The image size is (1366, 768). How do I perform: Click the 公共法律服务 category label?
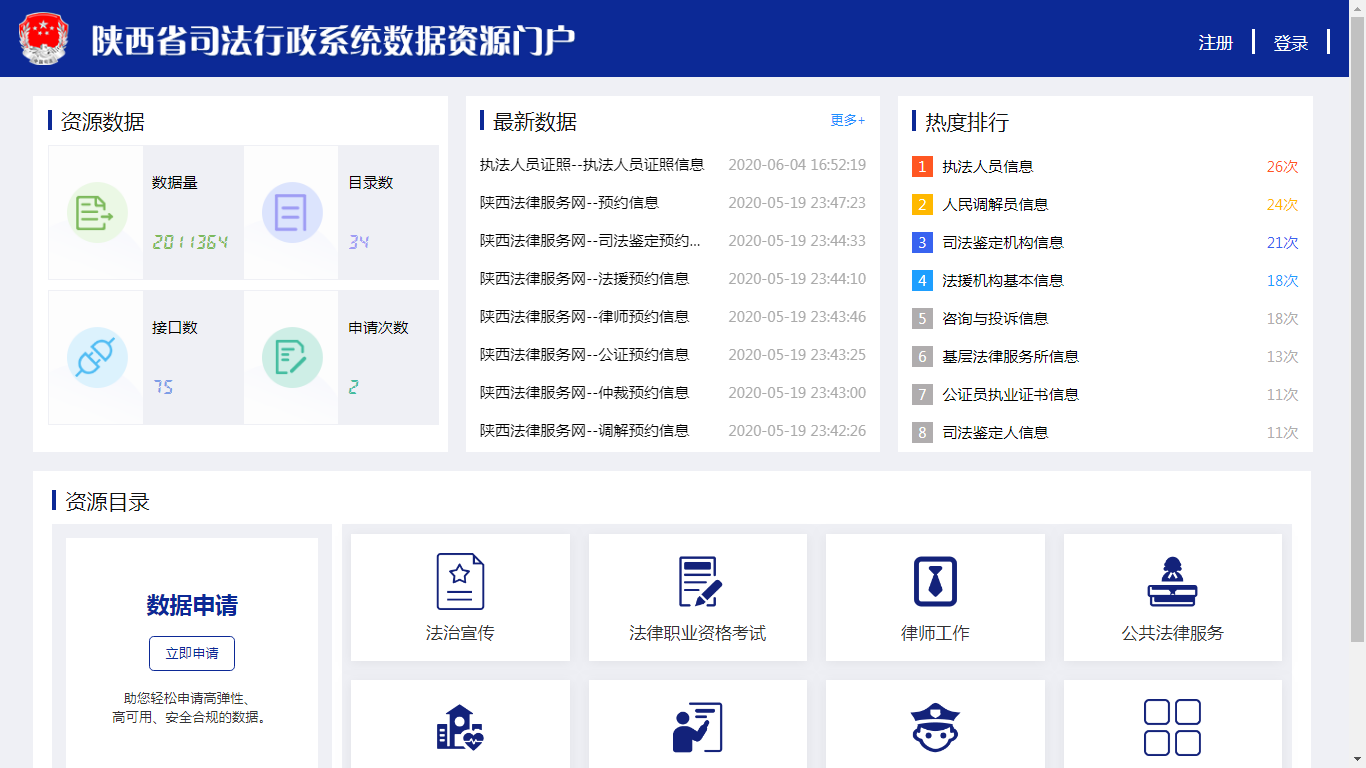coord(1172,633)
